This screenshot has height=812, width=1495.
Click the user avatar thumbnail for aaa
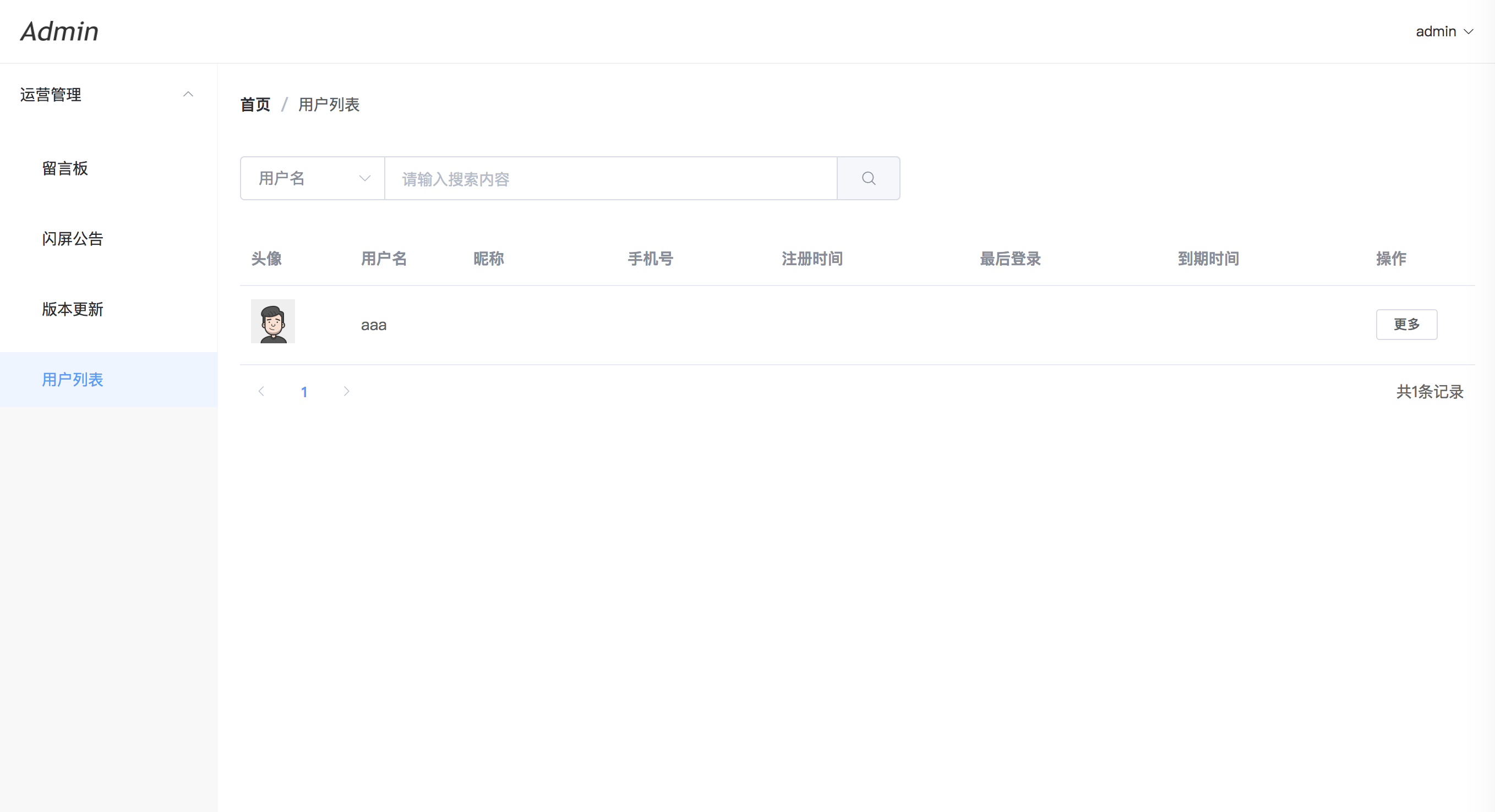click(x=273, y=321)
